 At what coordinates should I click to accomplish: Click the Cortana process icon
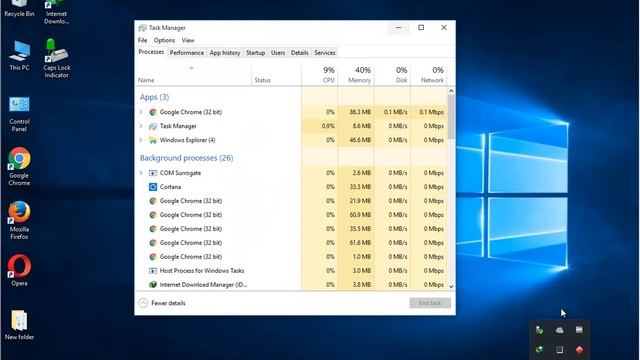coord(153,187)
